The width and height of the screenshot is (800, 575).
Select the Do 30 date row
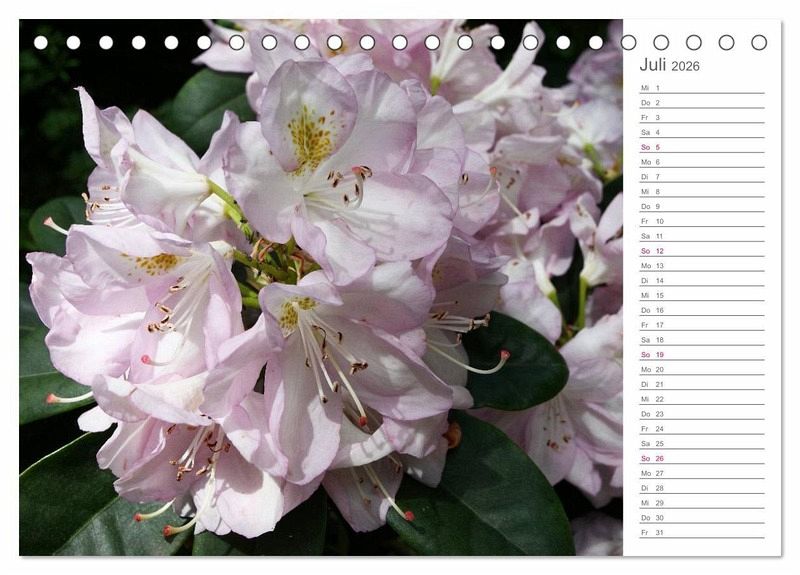coord(701,517)
